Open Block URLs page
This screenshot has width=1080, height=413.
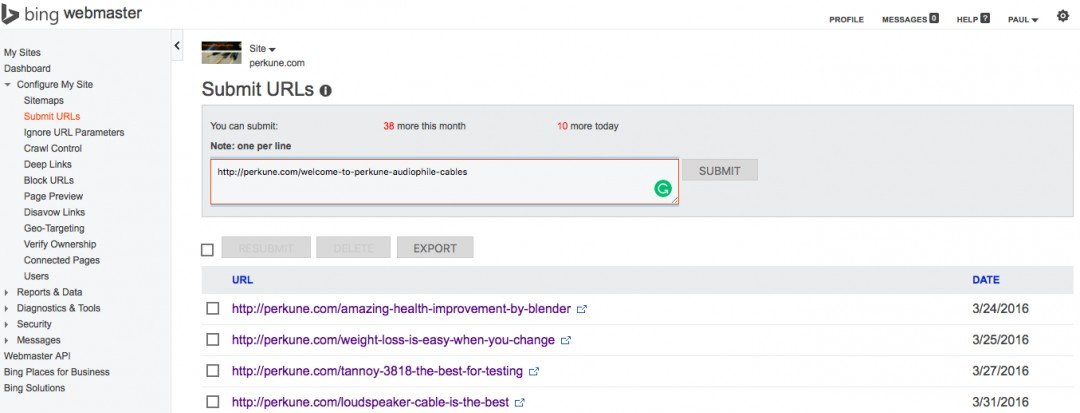pyautogui.click(x=48, y=180)
